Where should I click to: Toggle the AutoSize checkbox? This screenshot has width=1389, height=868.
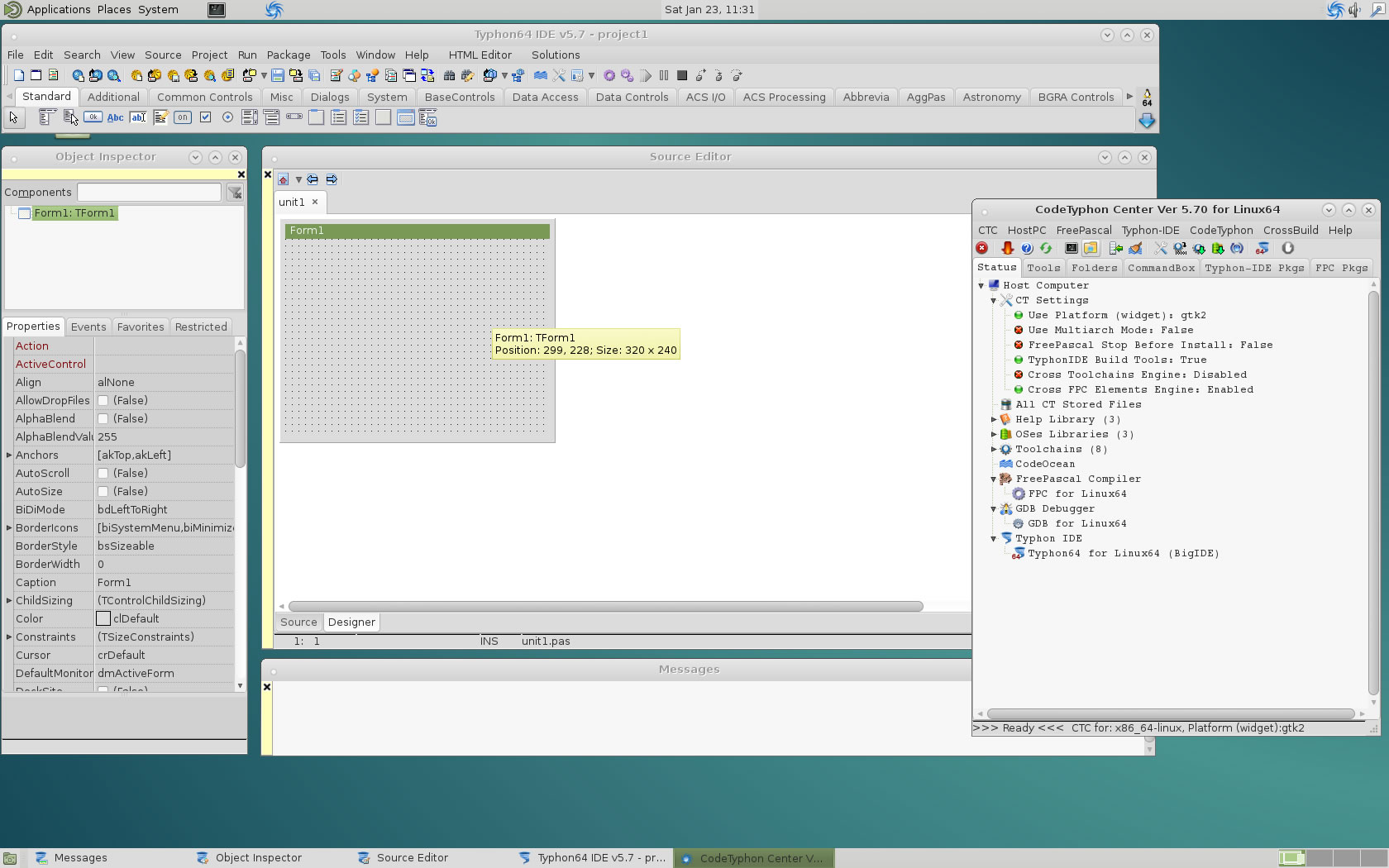point(103,491)
